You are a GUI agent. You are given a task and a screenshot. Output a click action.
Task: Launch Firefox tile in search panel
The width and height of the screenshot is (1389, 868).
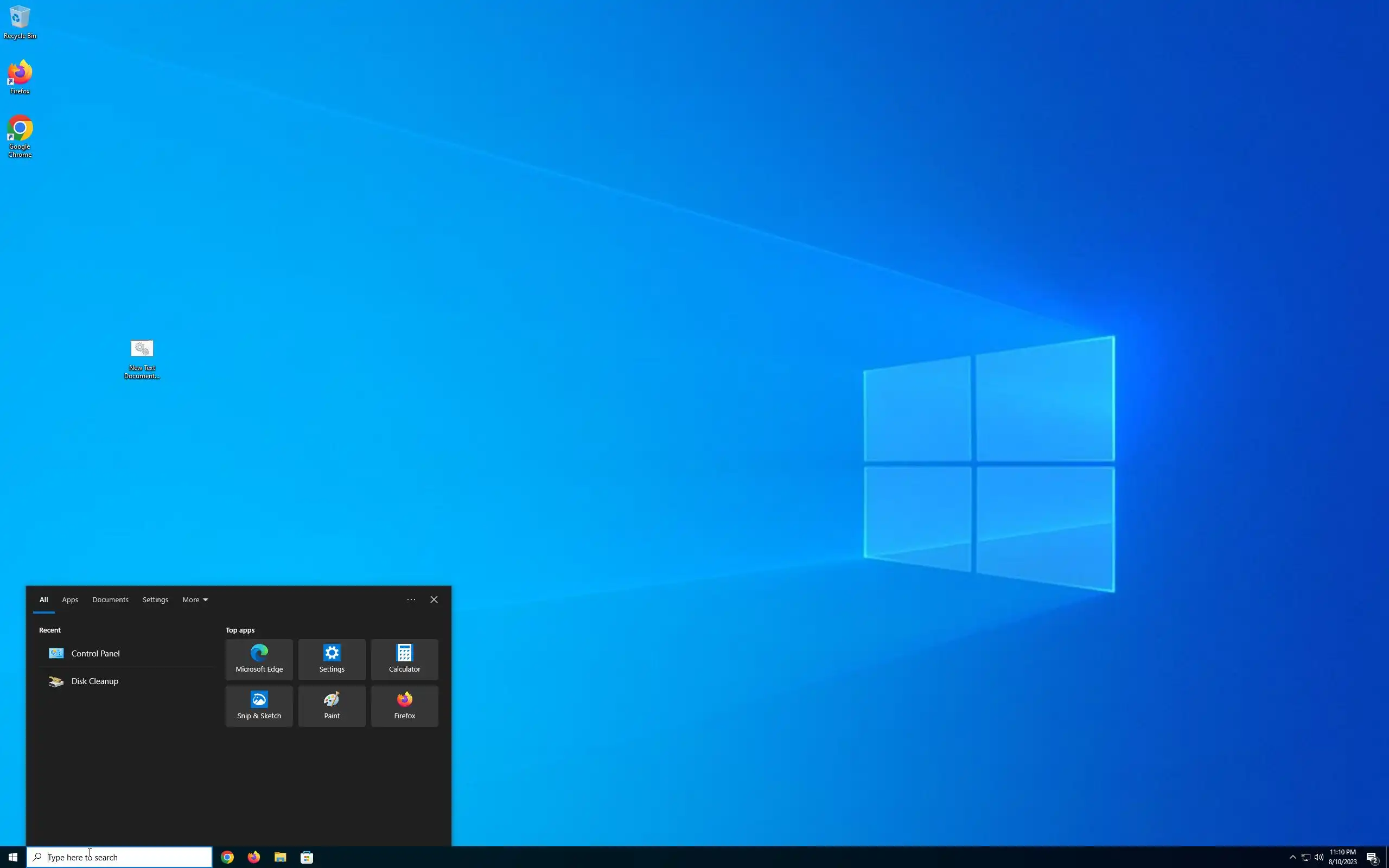[x=404, y=706]
